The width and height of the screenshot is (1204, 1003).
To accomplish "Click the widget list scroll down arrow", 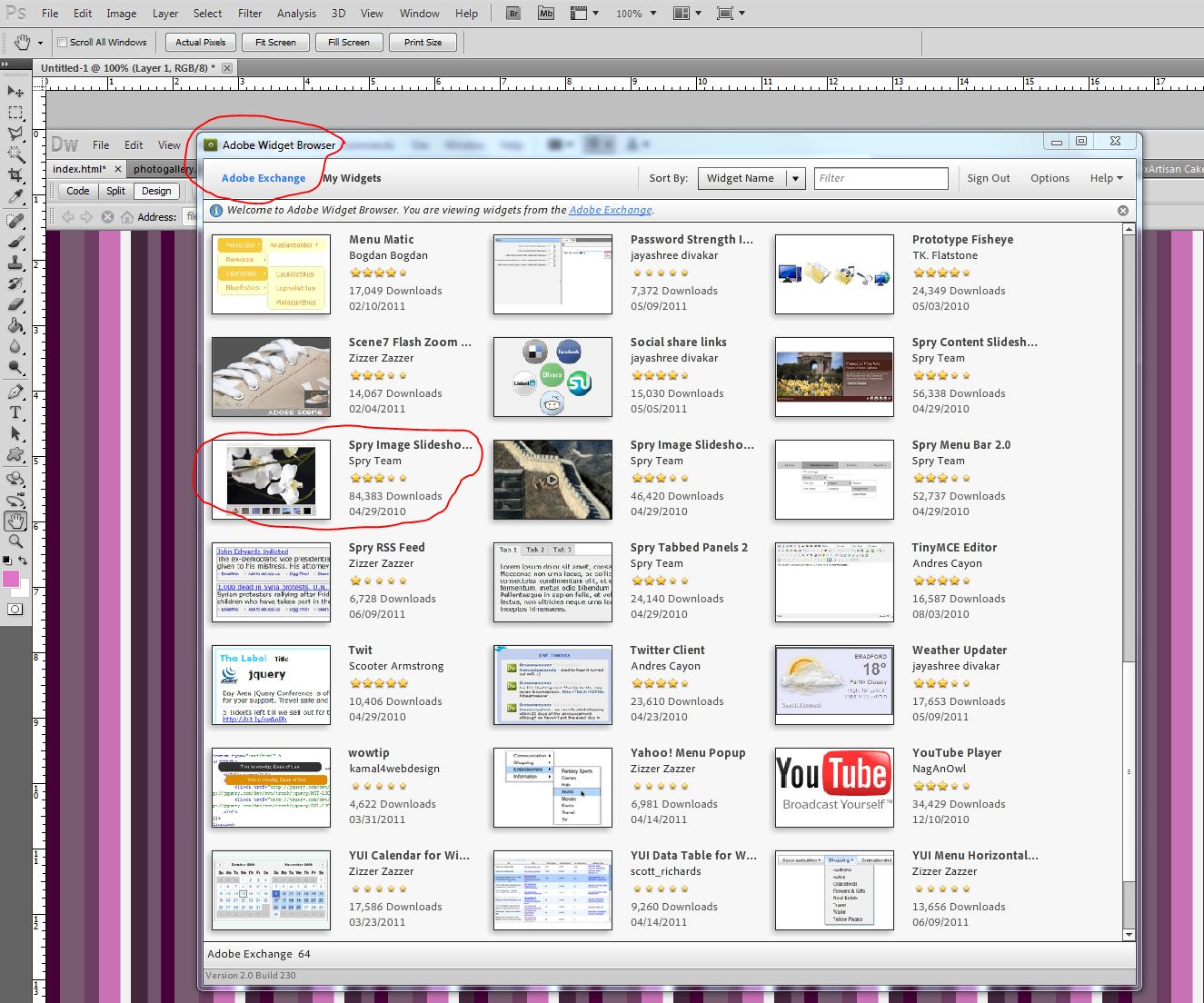I will click(x=1129, y=934).
